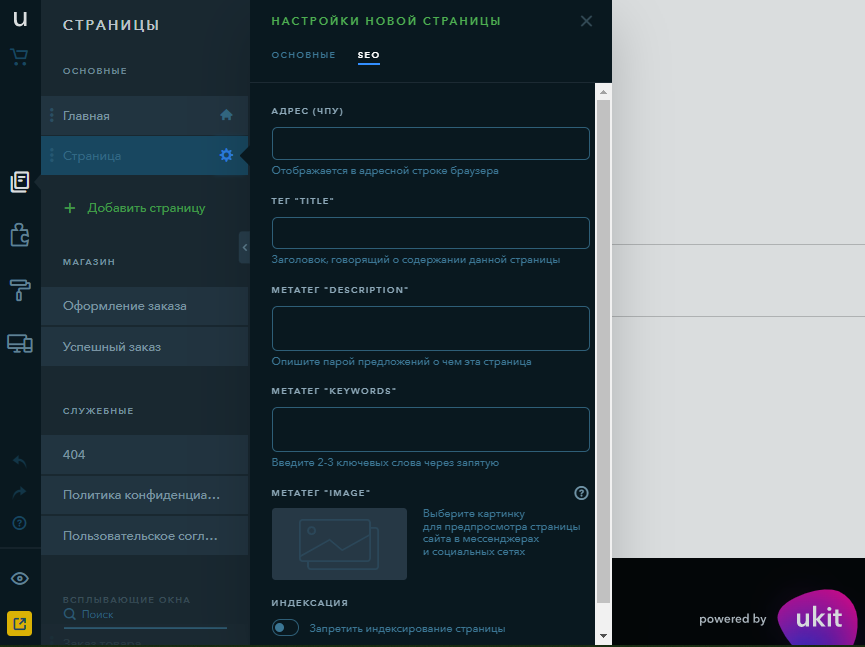Select the SEO tab

(x=368, y=55)
